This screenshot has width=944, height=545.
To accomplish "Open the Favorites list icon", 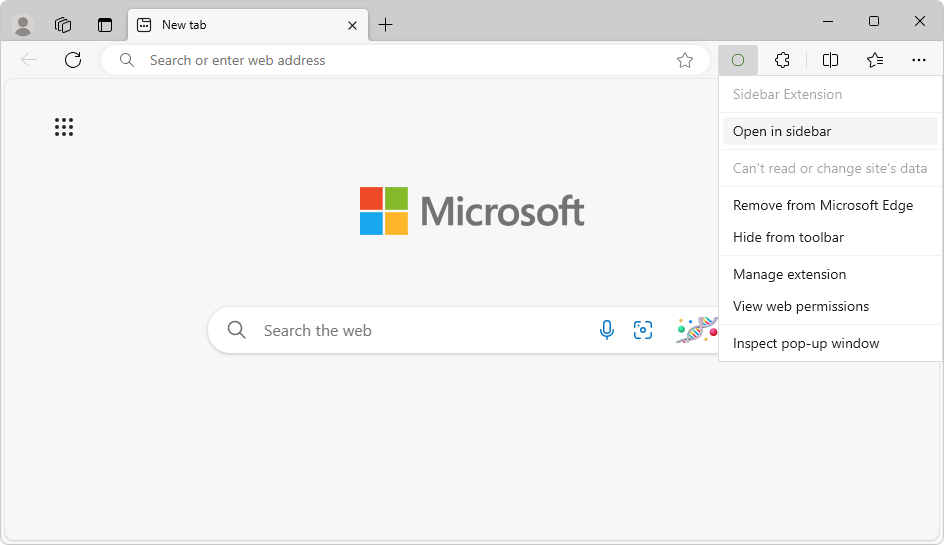I will click(875, 60).
